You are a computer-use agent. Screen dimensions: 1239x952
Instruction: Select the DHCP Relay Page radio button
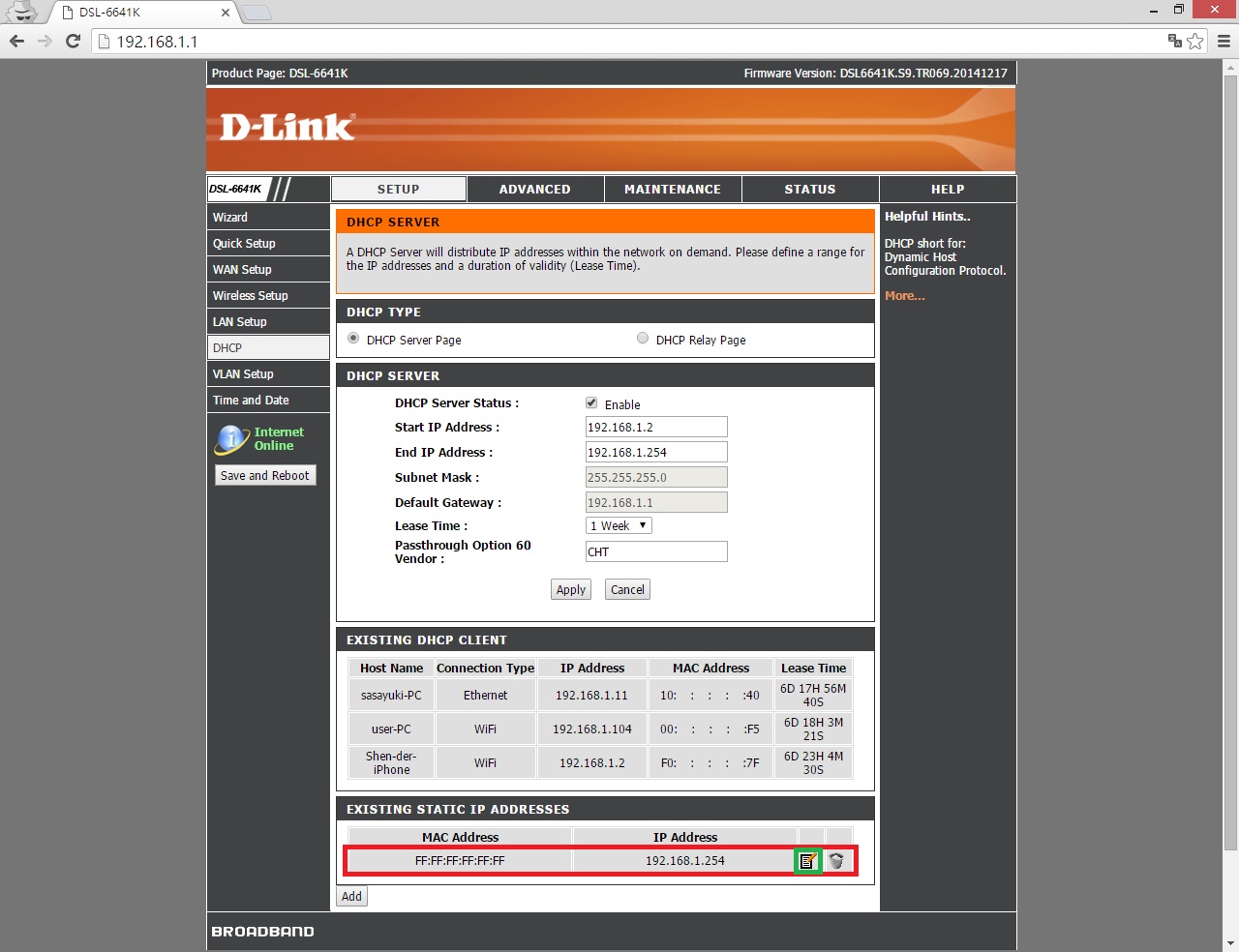click(643, 339)
